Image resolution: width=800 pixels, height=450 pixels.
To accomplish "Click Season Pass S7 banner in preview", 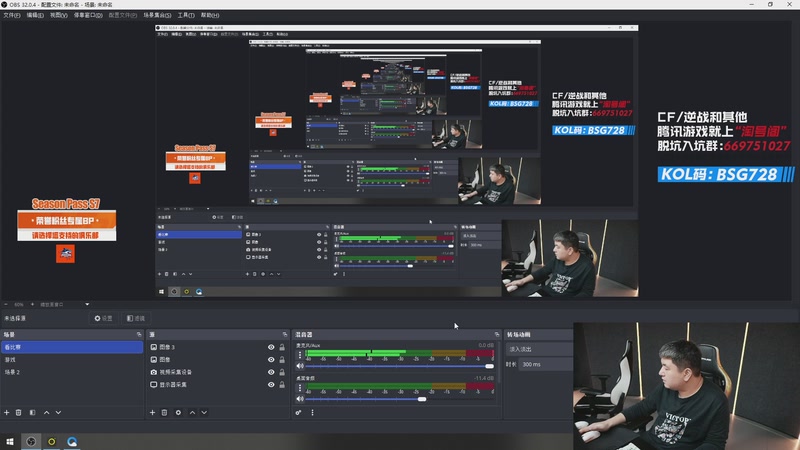I will click(x=66, y=220).
